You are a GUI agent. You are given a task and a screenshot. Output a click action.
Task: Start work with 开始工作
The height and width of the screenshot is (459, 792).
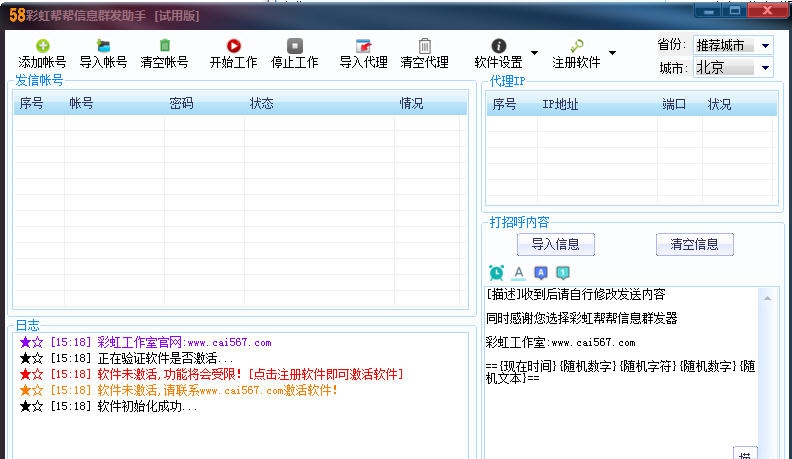point(233,54)
